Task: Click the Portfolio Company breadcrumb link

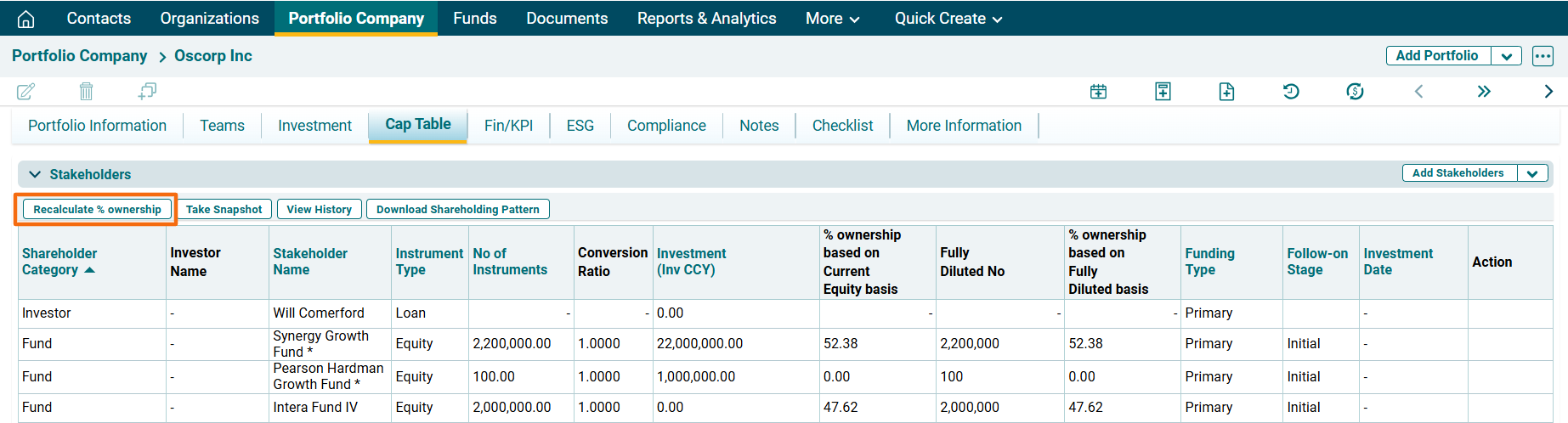Action: click(x=79, y=56)
